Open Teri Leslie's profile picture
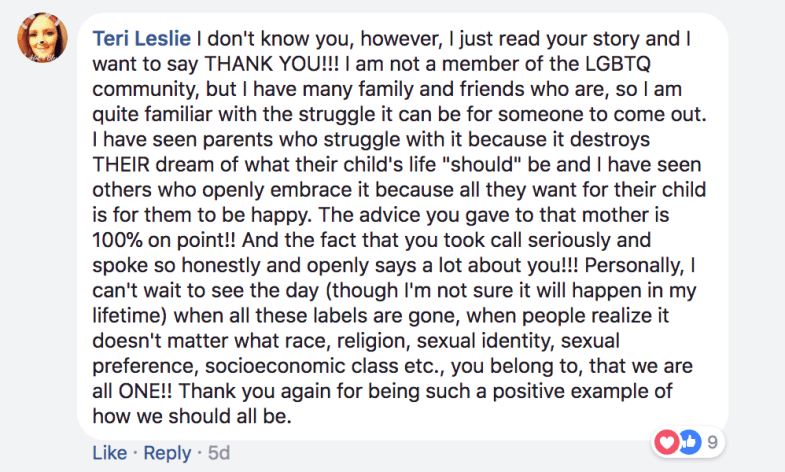Screen dimensions: 785x472 coord(42,38)
